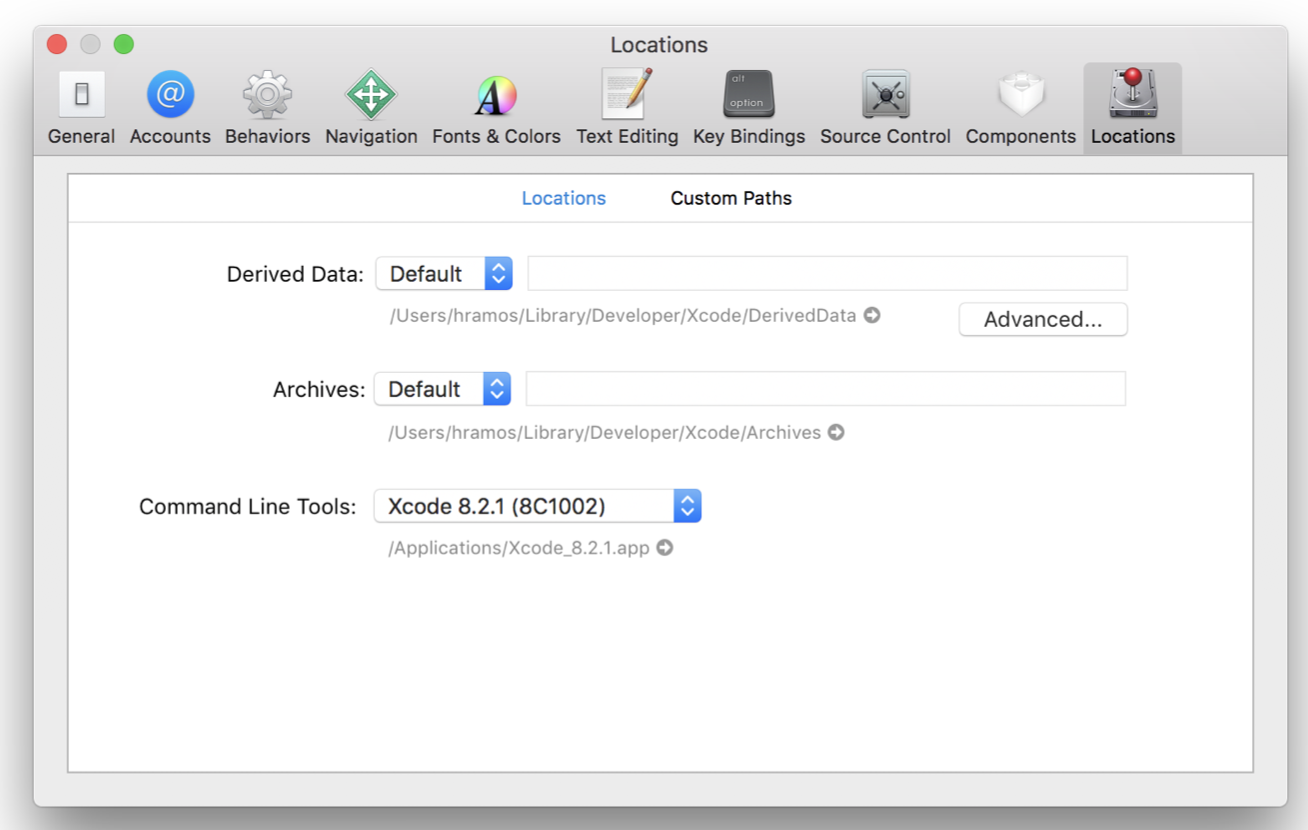Image resolution: width=1308 pixels, height=830 pixels.
Task: Click the Derived Data label
Action: [296, 274]
